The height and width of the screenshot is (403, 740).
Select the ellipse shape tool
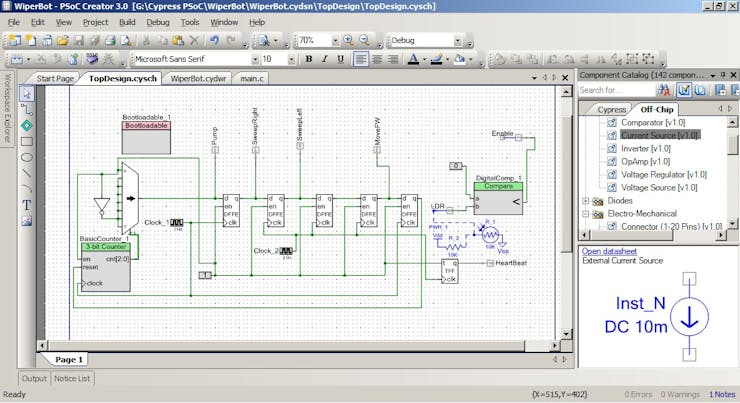pos(27,157)
